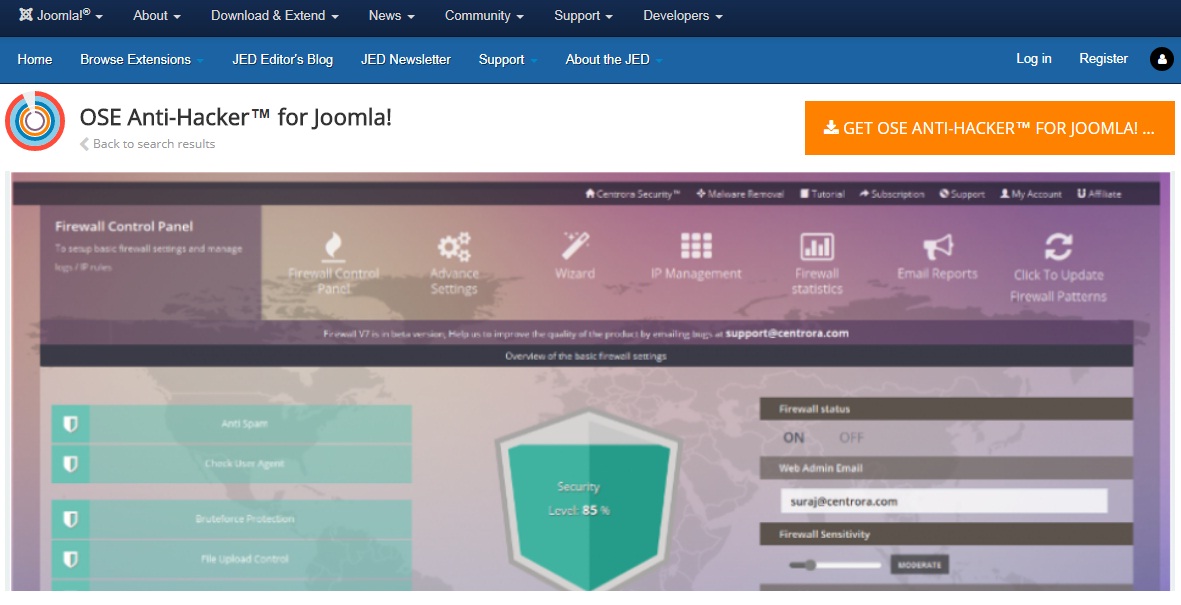
Task: Open Browse Extensions dropdown
Action: (142, 60)
